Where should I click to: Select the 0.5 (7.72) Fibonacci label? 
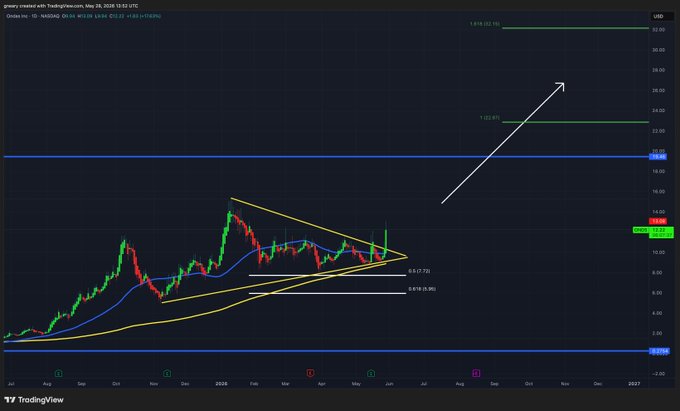(419, 271)
